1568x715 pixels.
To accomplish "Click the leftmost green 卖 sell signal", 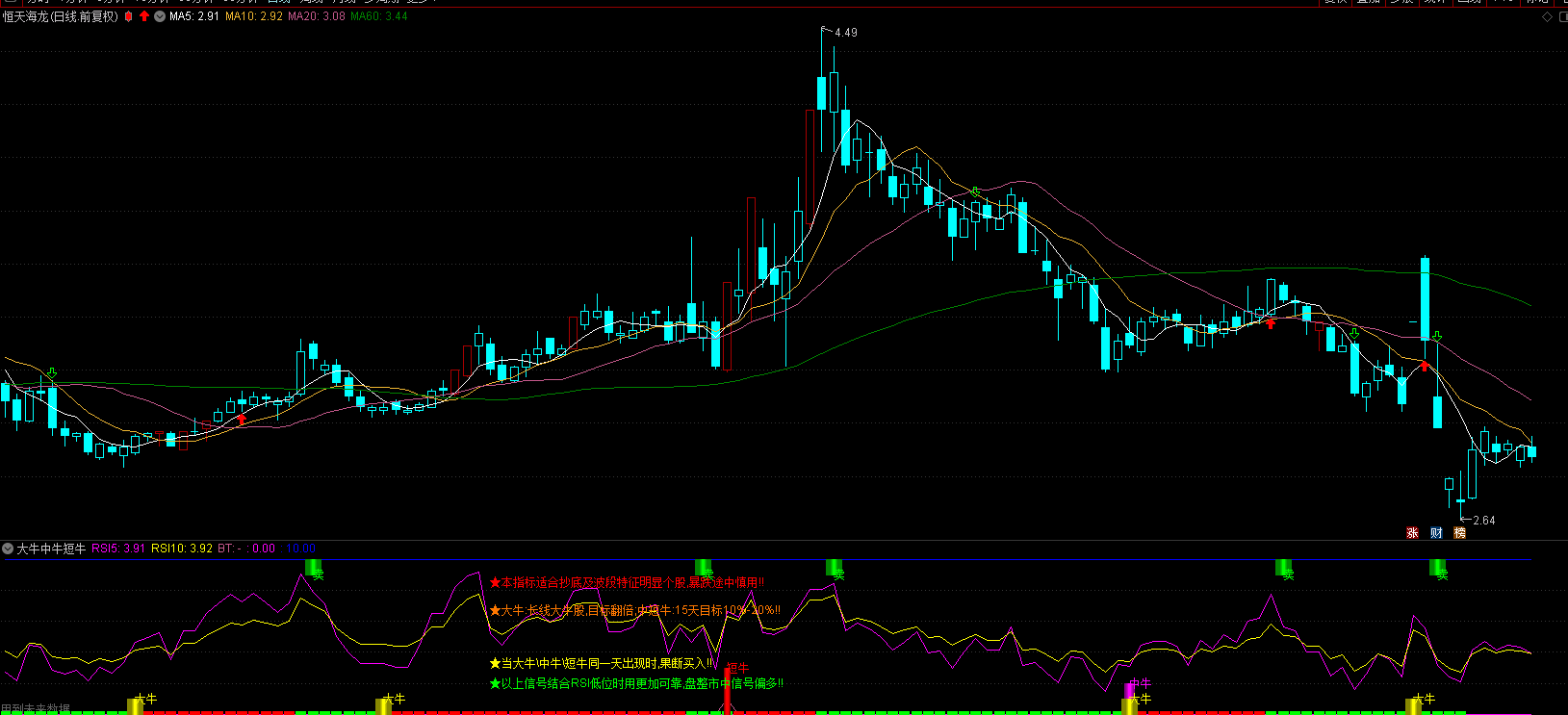I will pyautogui.click(x=314, y=570).
